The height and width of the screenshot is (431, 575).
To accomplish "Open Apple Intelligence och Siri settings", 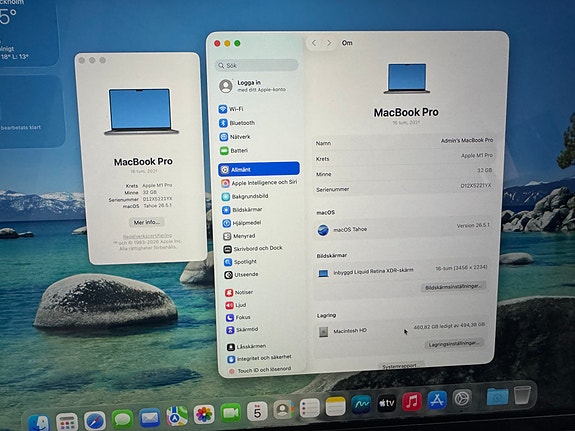I will click(x=260, y=183).
